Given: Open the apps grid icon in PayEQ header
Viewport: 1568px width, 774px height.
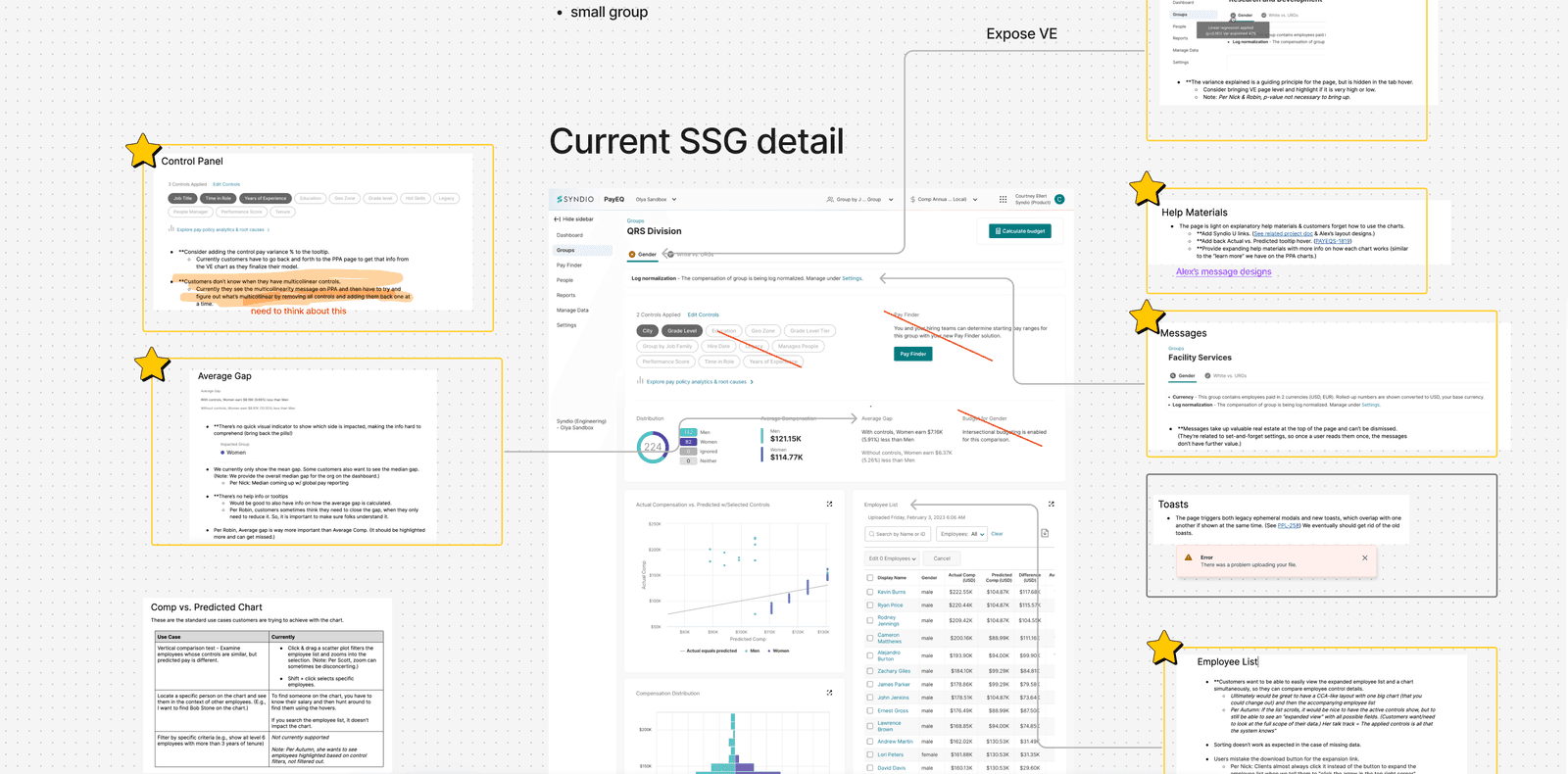Looking at the screenshot, I should [1003, 199].
